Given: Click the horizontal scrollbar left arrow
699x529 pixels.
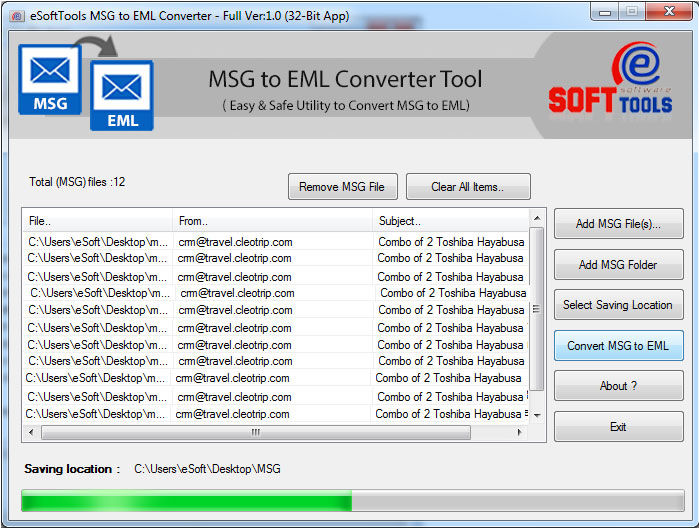Looking at the screenshot, I should (x=31, y=432).
